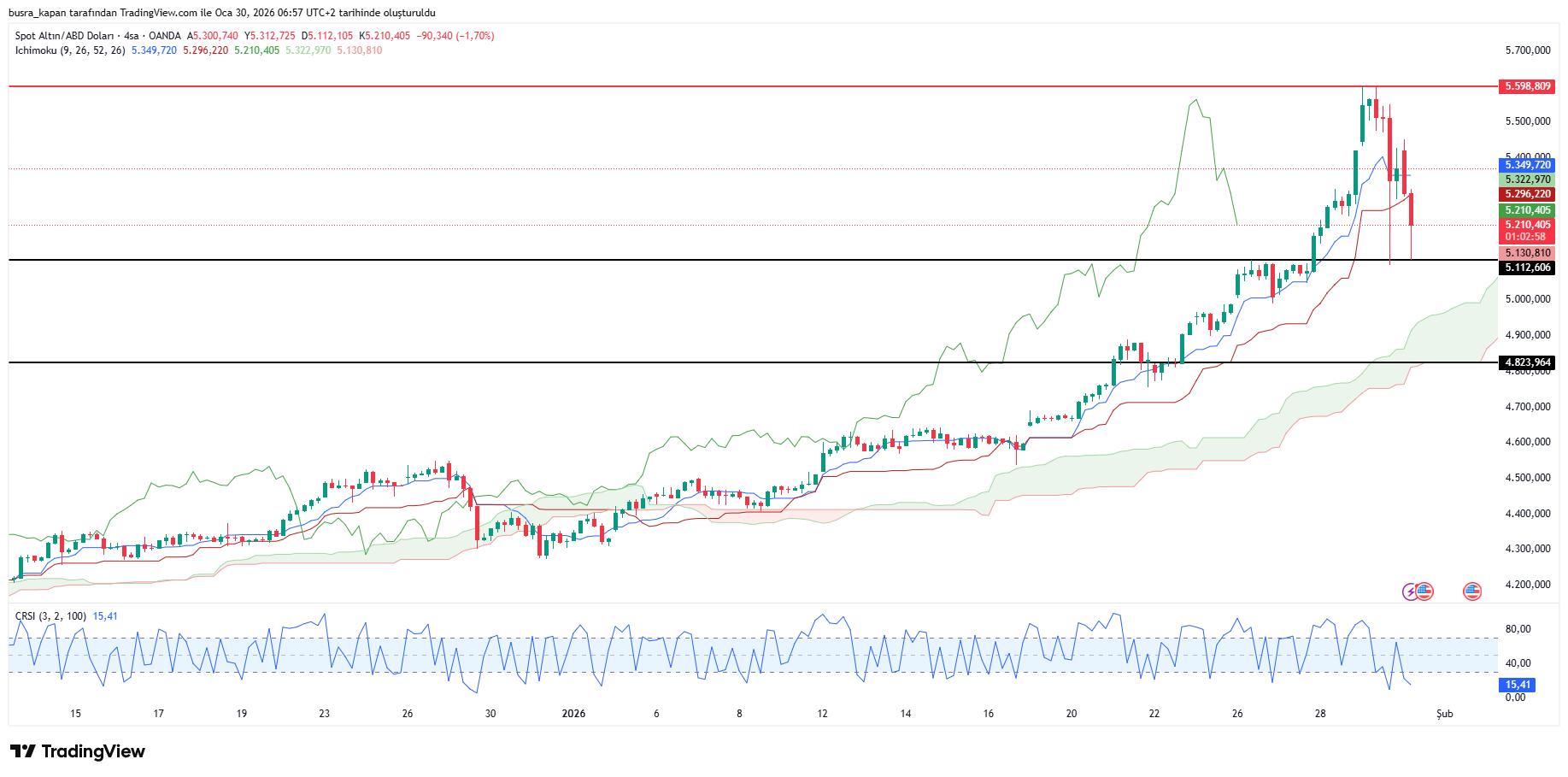Select the black 4.823,964 price axis label
This screenshot has width=1568, height=777.
tap(1527, 362)
